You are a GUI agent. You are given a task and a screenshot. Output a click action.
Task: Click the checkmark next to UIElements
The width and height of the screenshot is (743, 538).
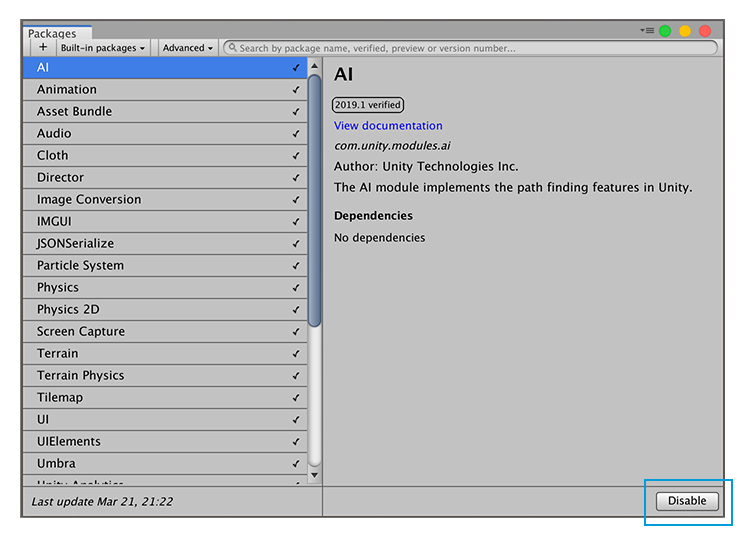[x=296, y=442]
